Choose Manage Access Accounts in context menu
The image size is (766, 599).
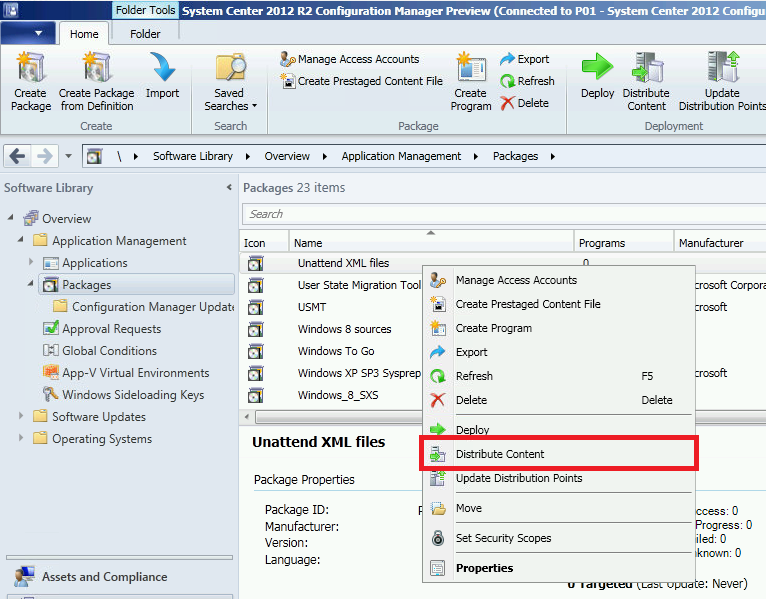[559, 280]
